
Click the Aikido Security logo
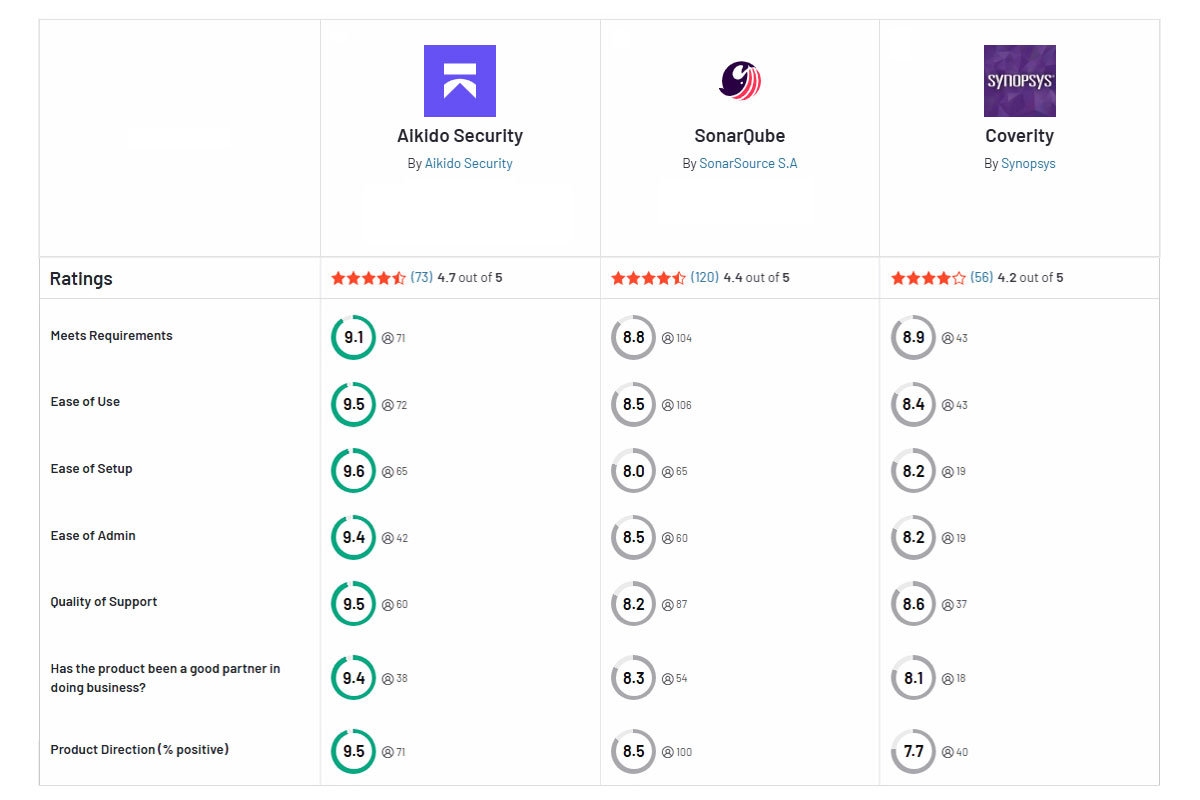point(460,81)
